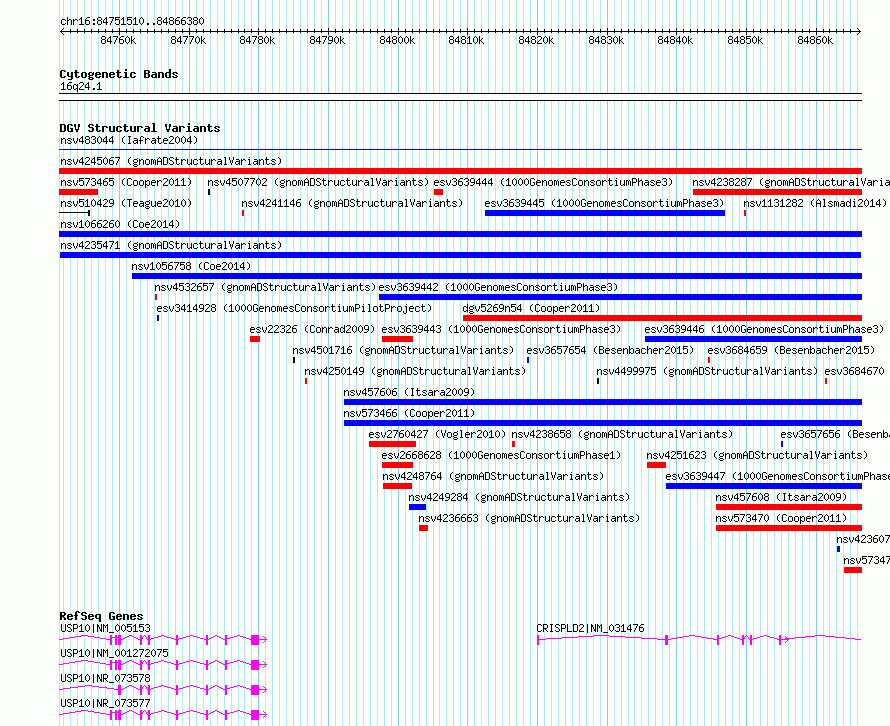Open the esv3639446 variant label

point(764,329)
